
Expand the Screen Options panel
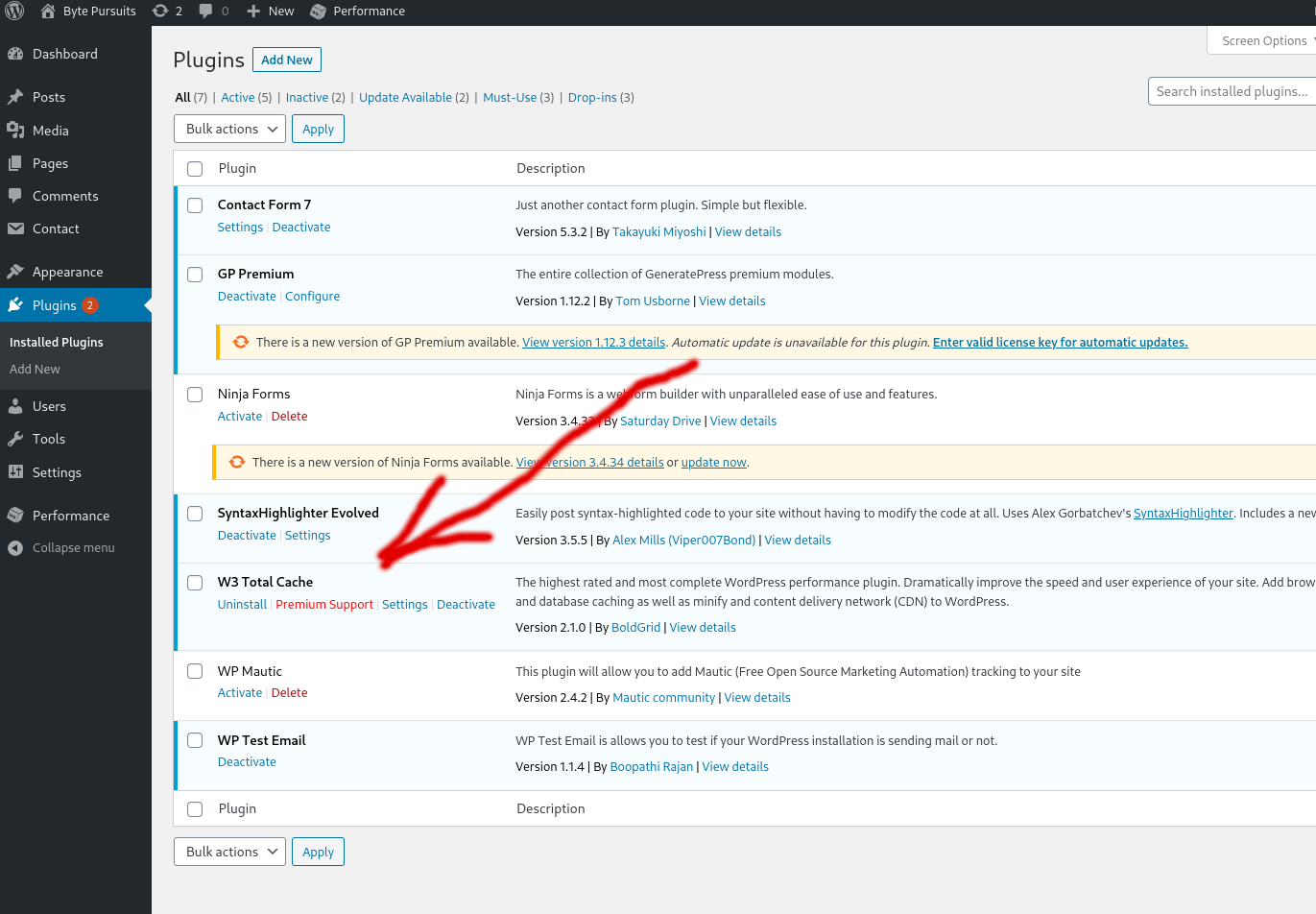[1261, 40]
